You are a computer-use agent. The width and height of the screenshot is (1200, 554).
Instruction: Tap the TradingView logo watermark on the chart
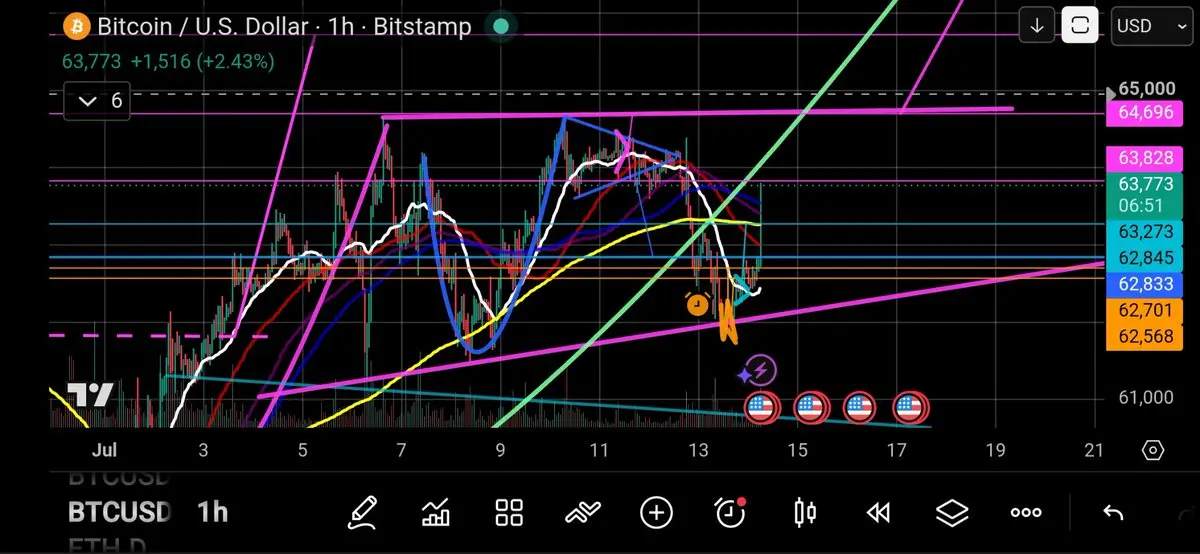pyautogui.click(x=90, y=395)
